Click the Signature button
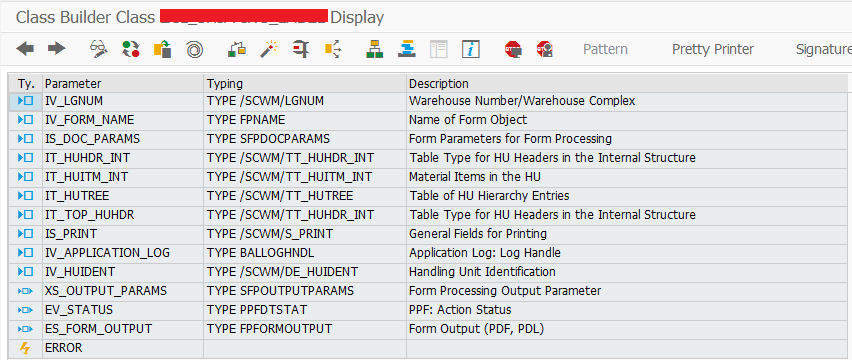 [823, 49]
